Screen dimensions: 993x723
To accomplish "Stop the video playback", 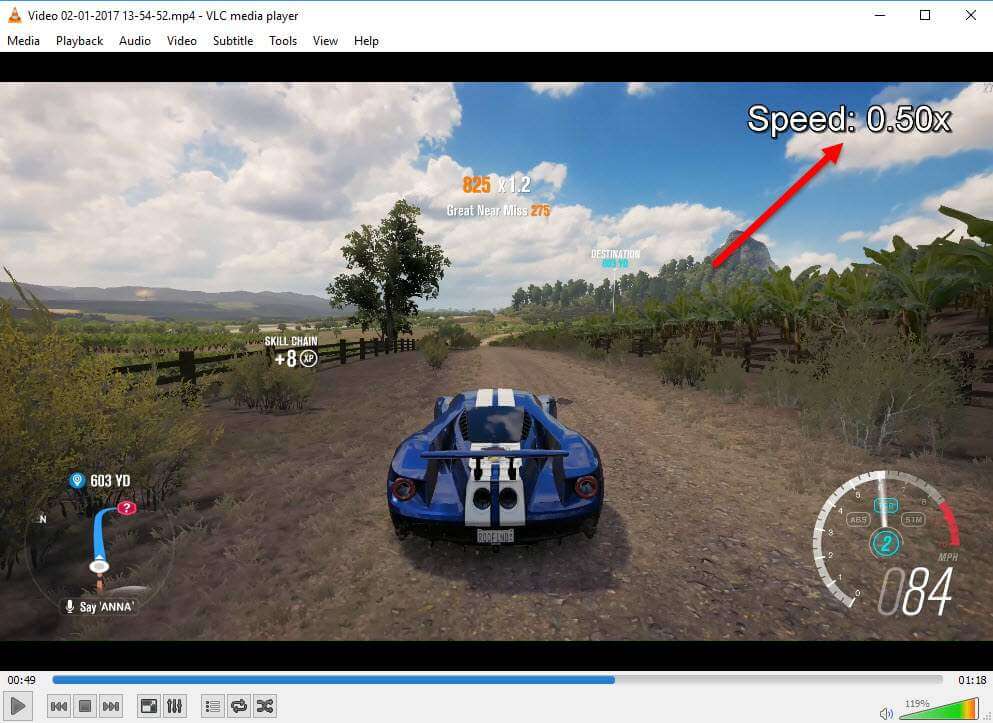I will pos(85,706).
